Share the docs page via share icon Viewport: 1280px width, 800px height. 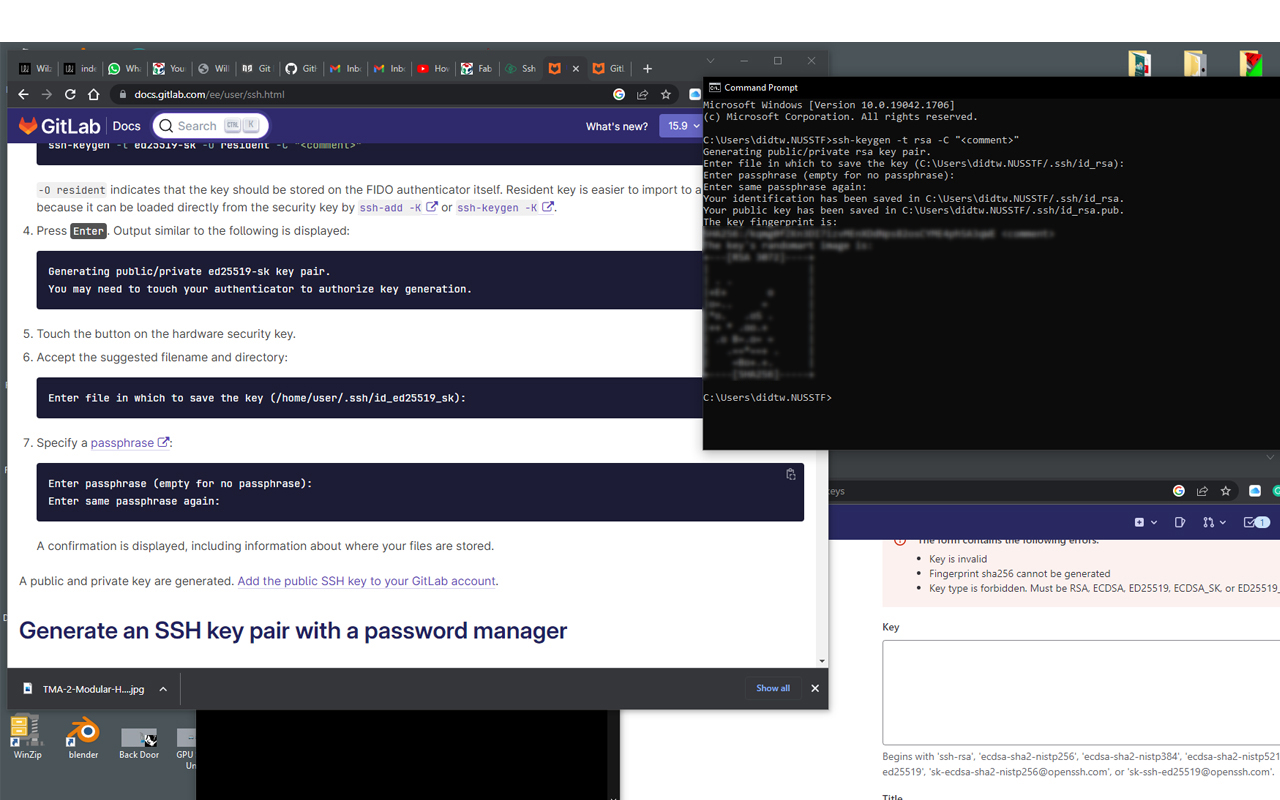click(x=642, y=94)
